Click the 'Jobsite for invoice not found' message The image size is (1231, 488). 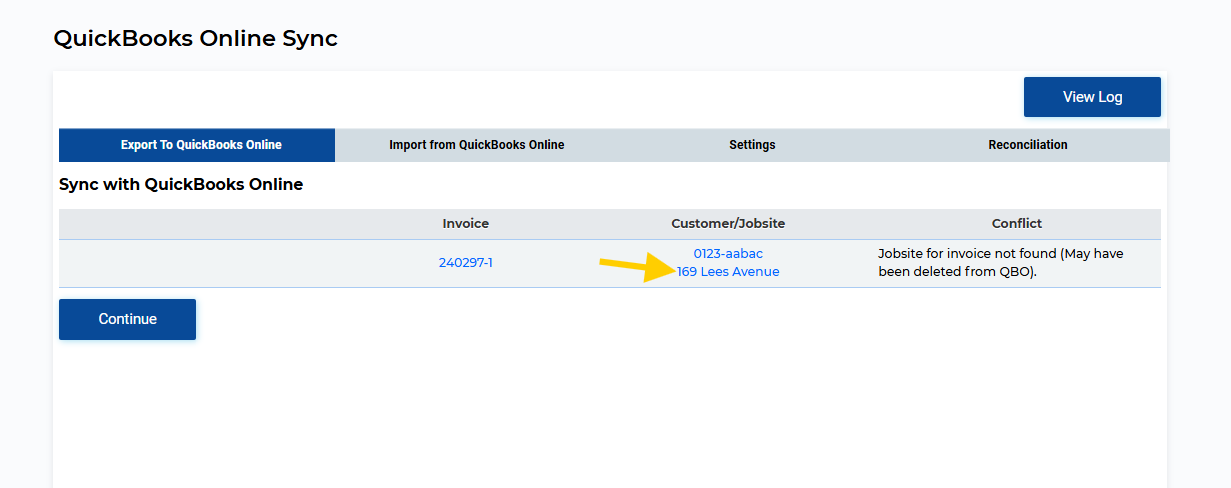click(1001, 263)
